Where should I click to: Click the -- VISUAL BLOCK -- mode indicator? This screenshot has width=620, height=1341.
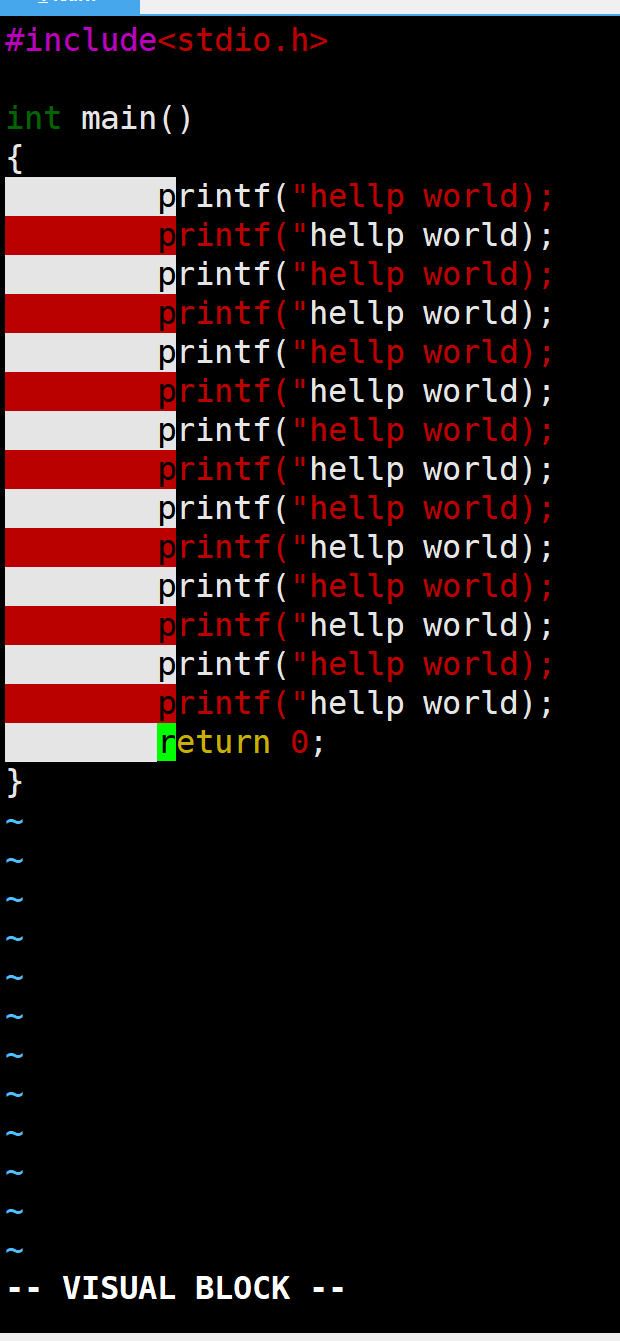(x=176, y=1288)
